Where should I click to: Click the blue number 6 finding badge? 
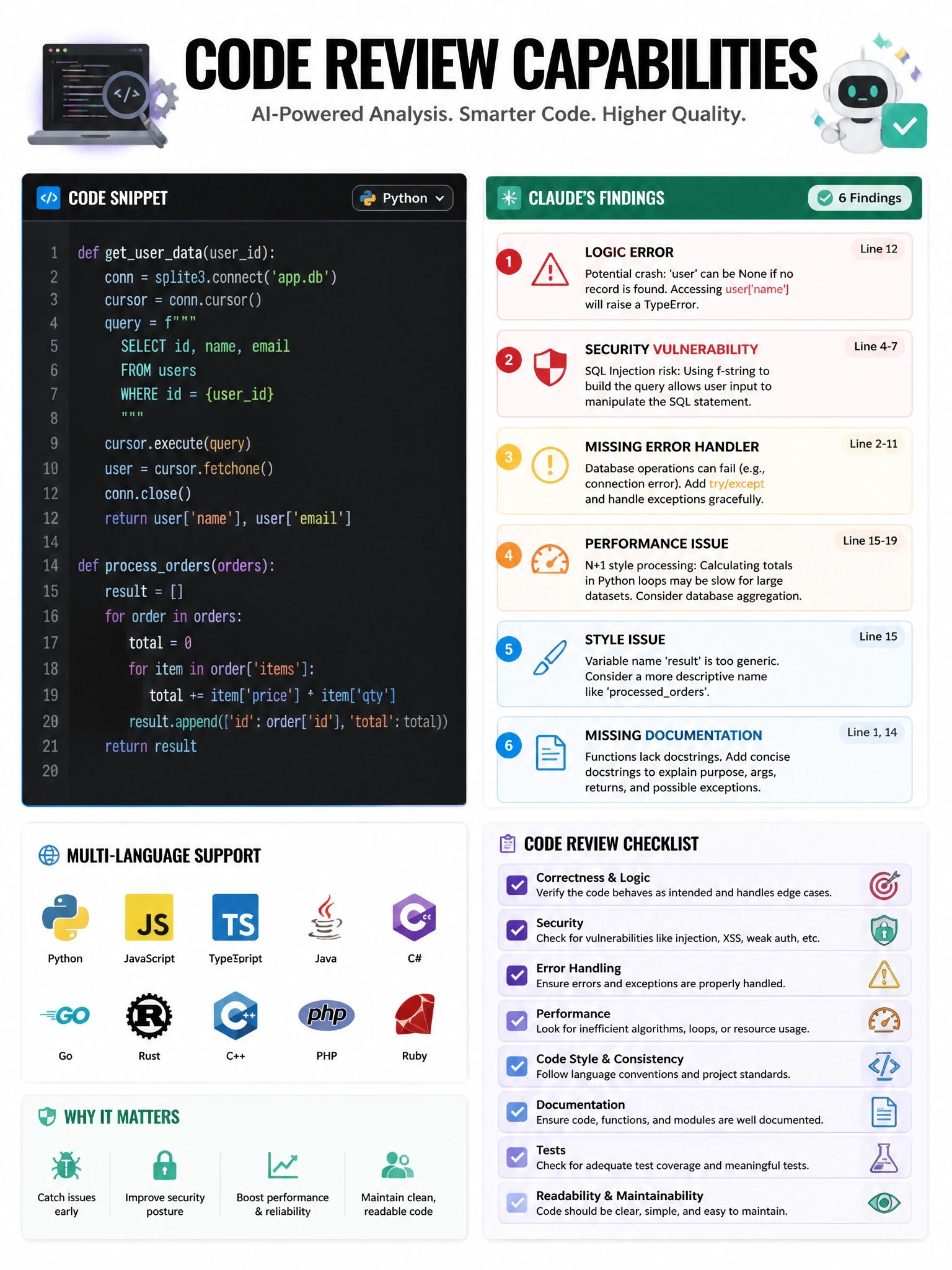coord(509,745)
